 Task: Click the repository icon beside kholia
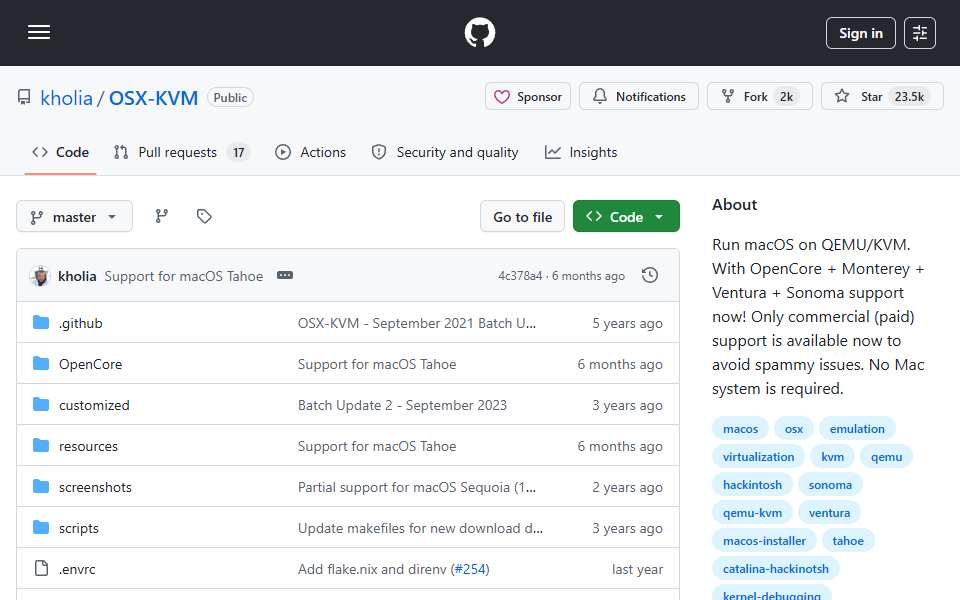(24, 97)
